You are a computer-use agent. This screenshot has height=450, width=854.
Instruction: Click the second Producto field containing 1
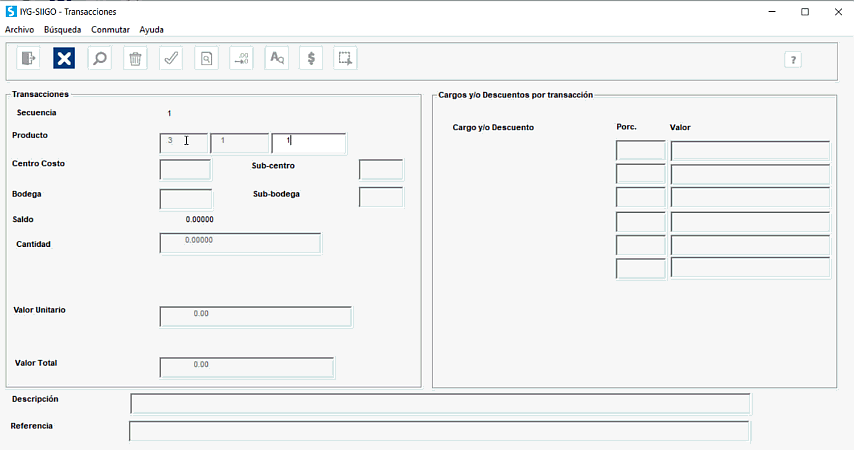click(240, 143)
